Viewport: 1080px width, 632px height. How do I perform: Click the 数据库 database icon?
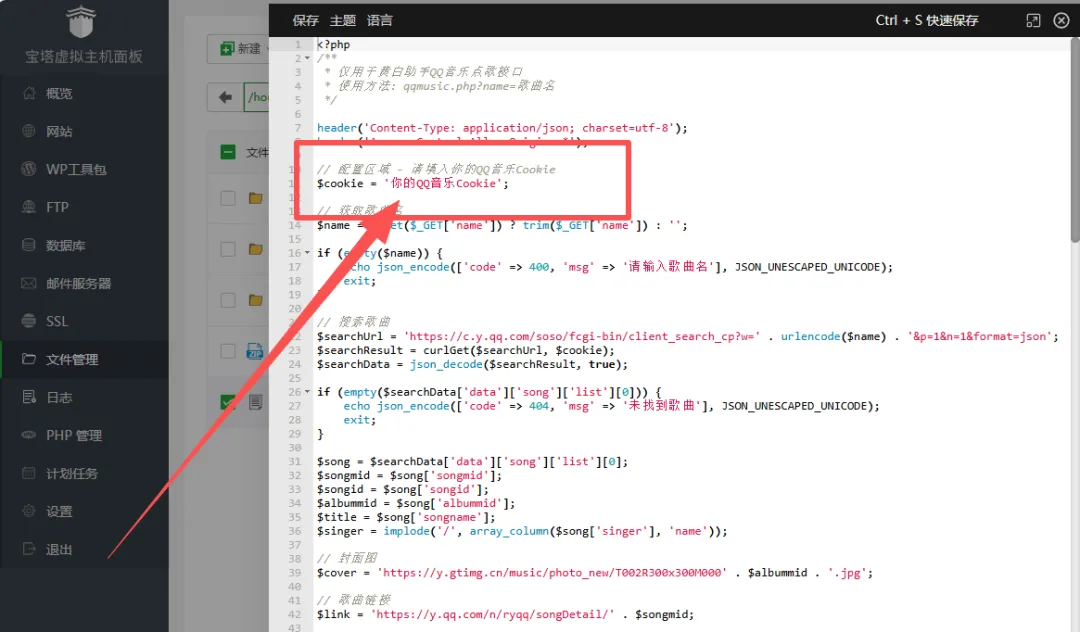pos(29,245)
